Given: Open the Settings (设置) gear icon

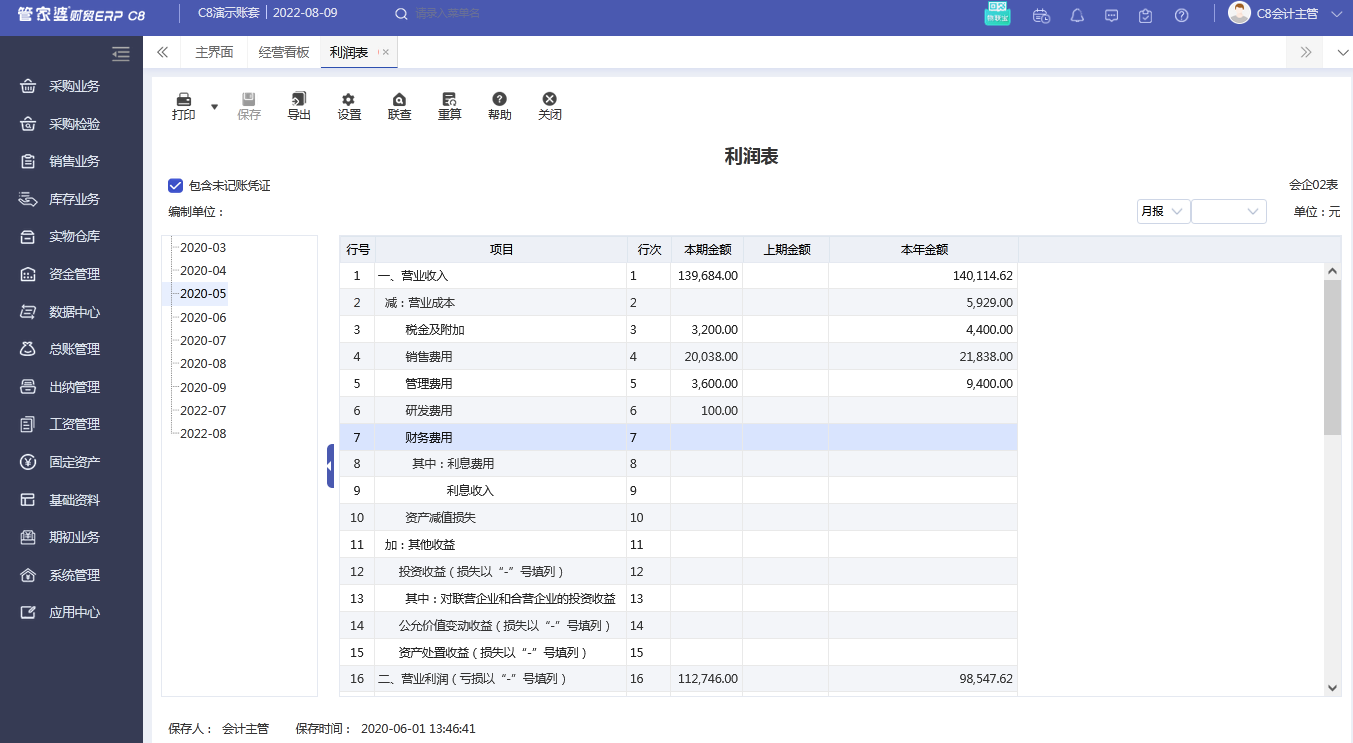Looking at the screenshot, I should (349, 100).
